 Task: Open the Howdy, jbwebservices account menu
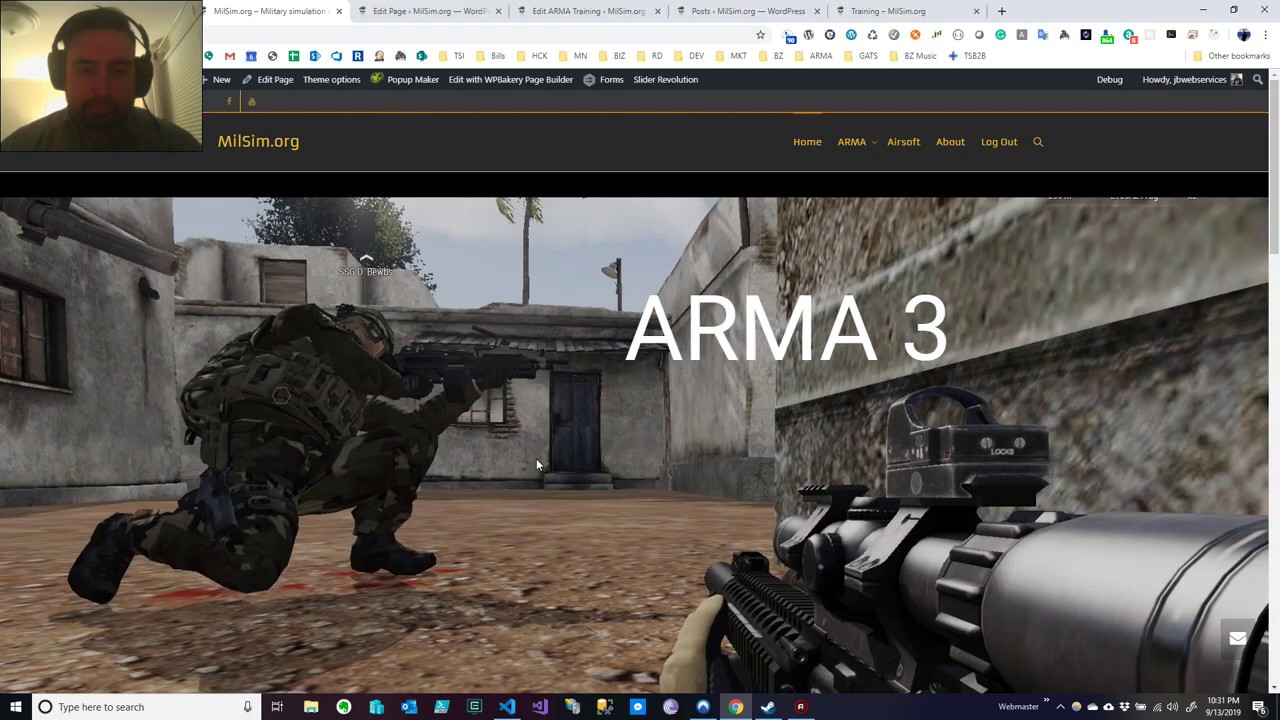1192,80
